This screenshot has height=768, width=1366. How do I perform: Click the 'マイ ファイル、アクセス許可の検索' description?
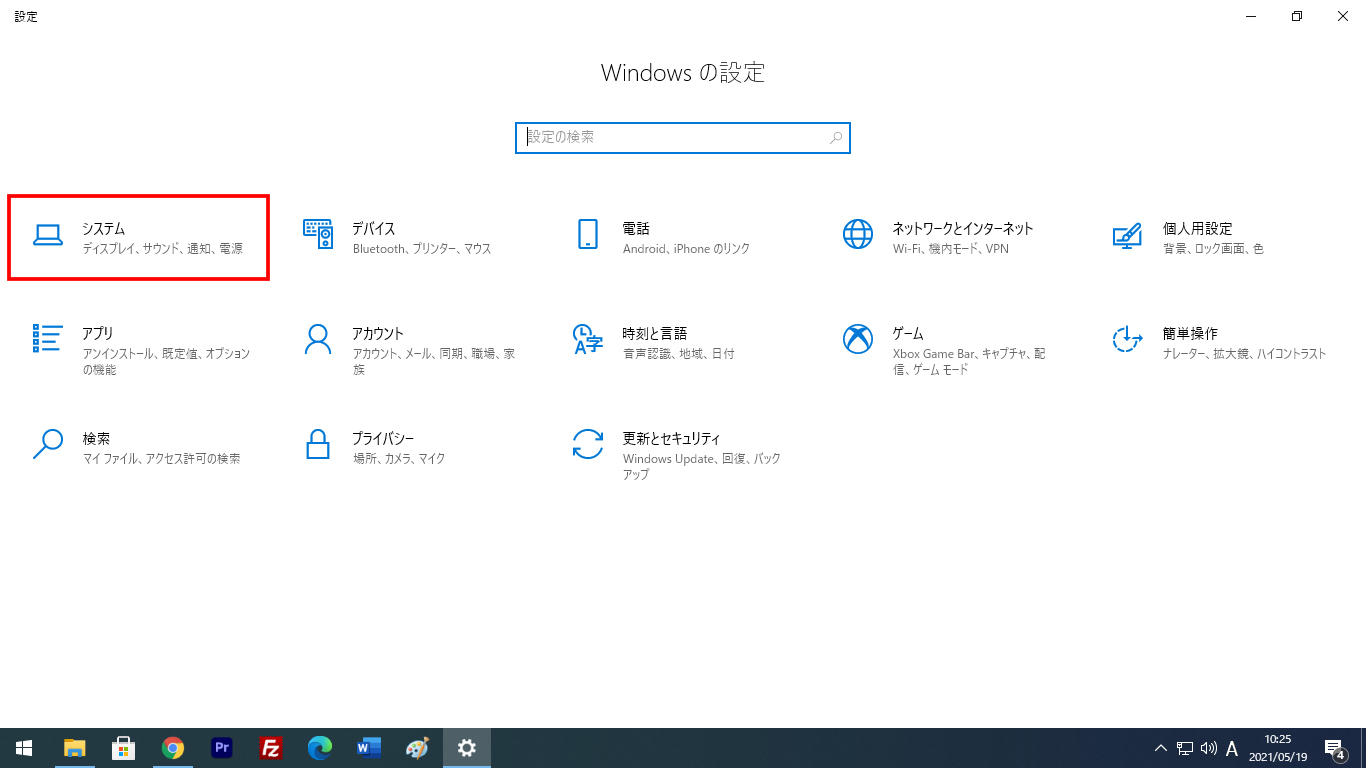click(162, 459)
